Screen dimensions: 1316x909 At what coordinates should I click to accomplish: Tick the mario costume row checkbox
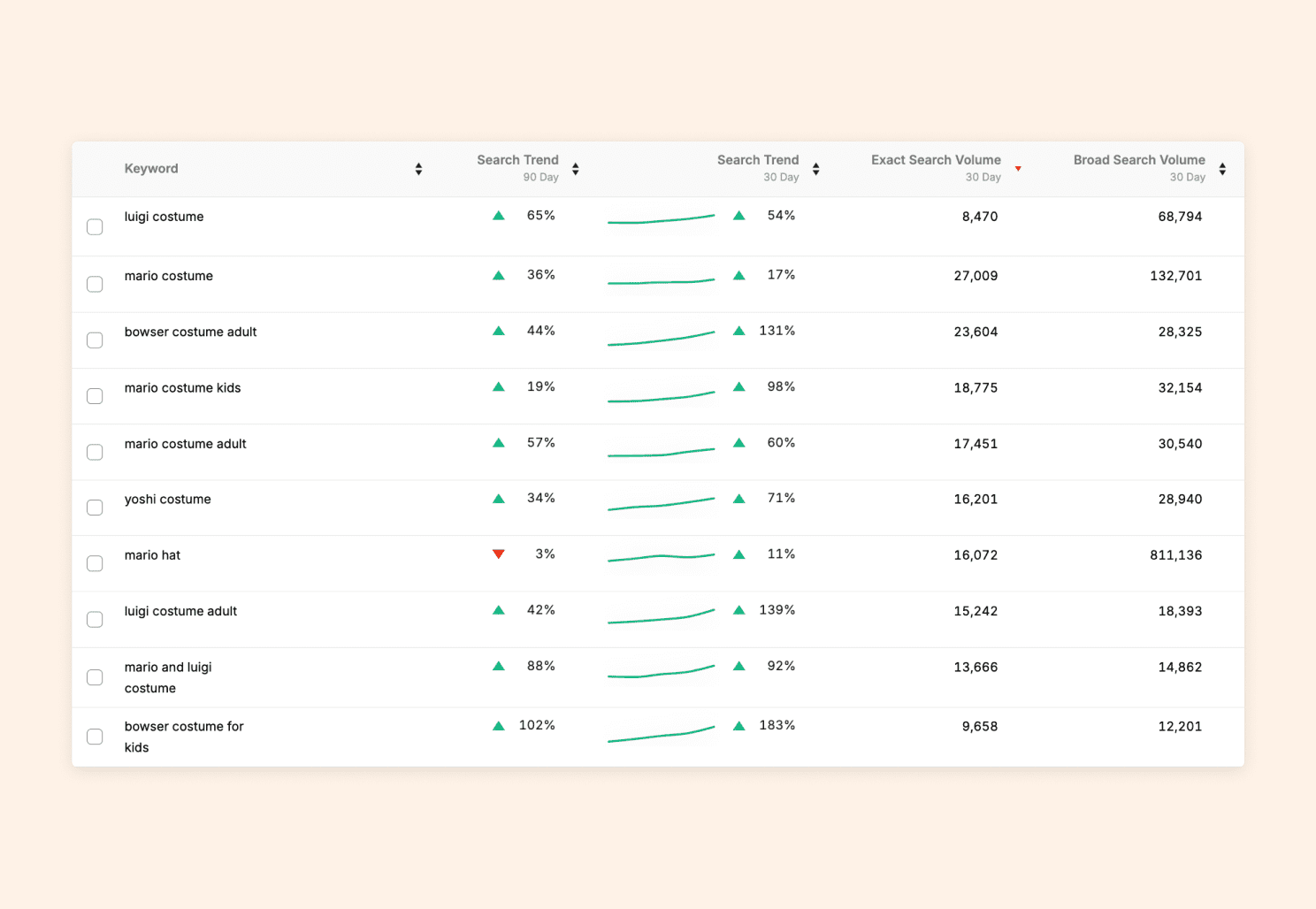(x=95, y=284)
